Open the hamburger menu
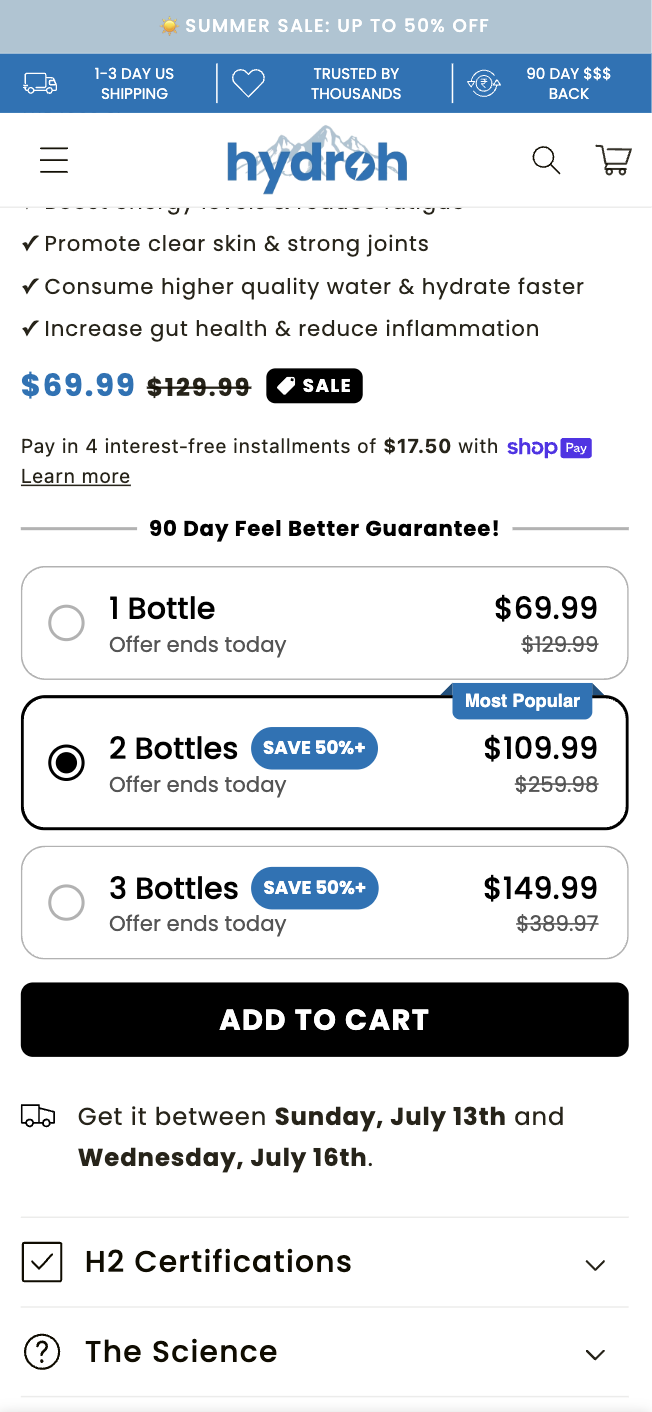Screen dimensions: 652x1412 54,160
